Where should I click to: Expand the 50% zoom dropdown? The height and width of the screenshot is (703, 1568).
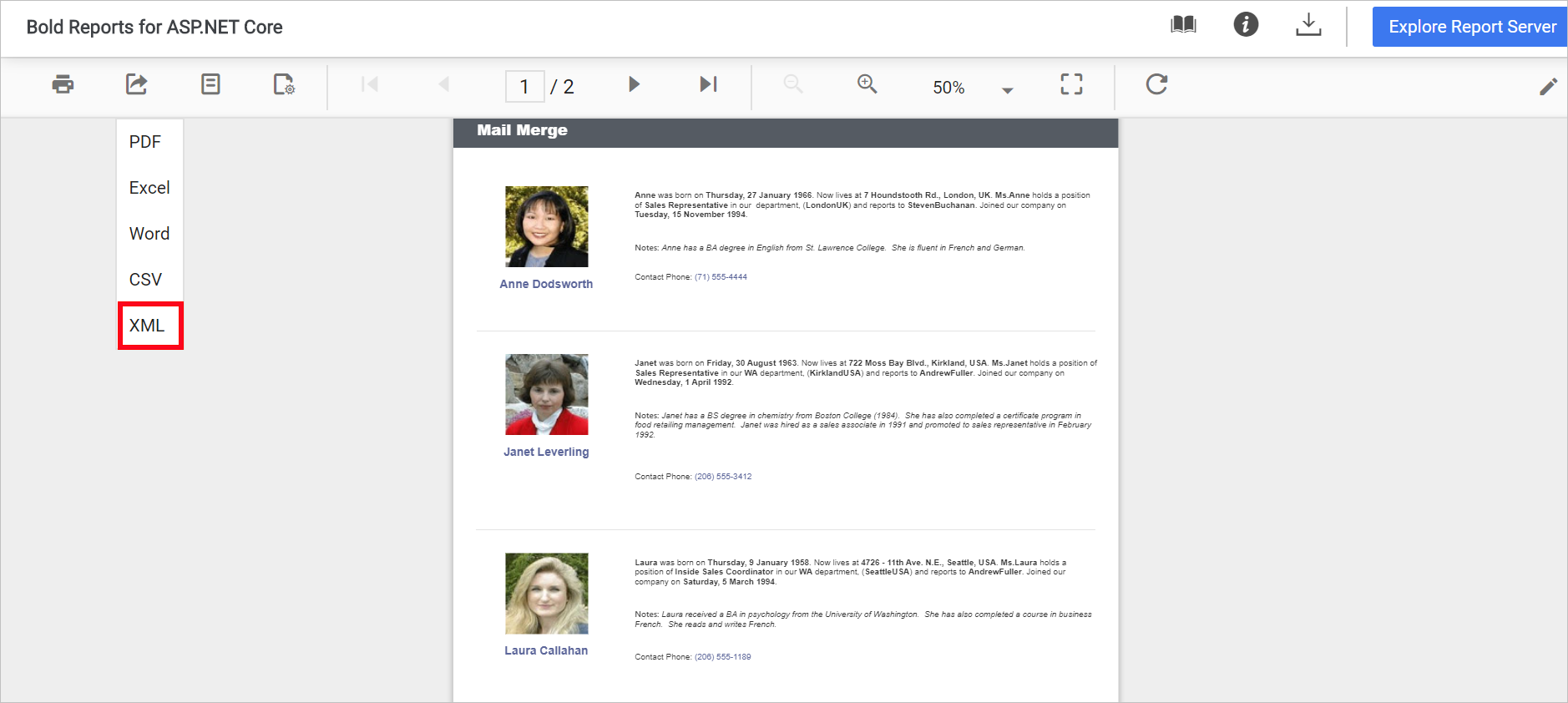[1007, 90]
